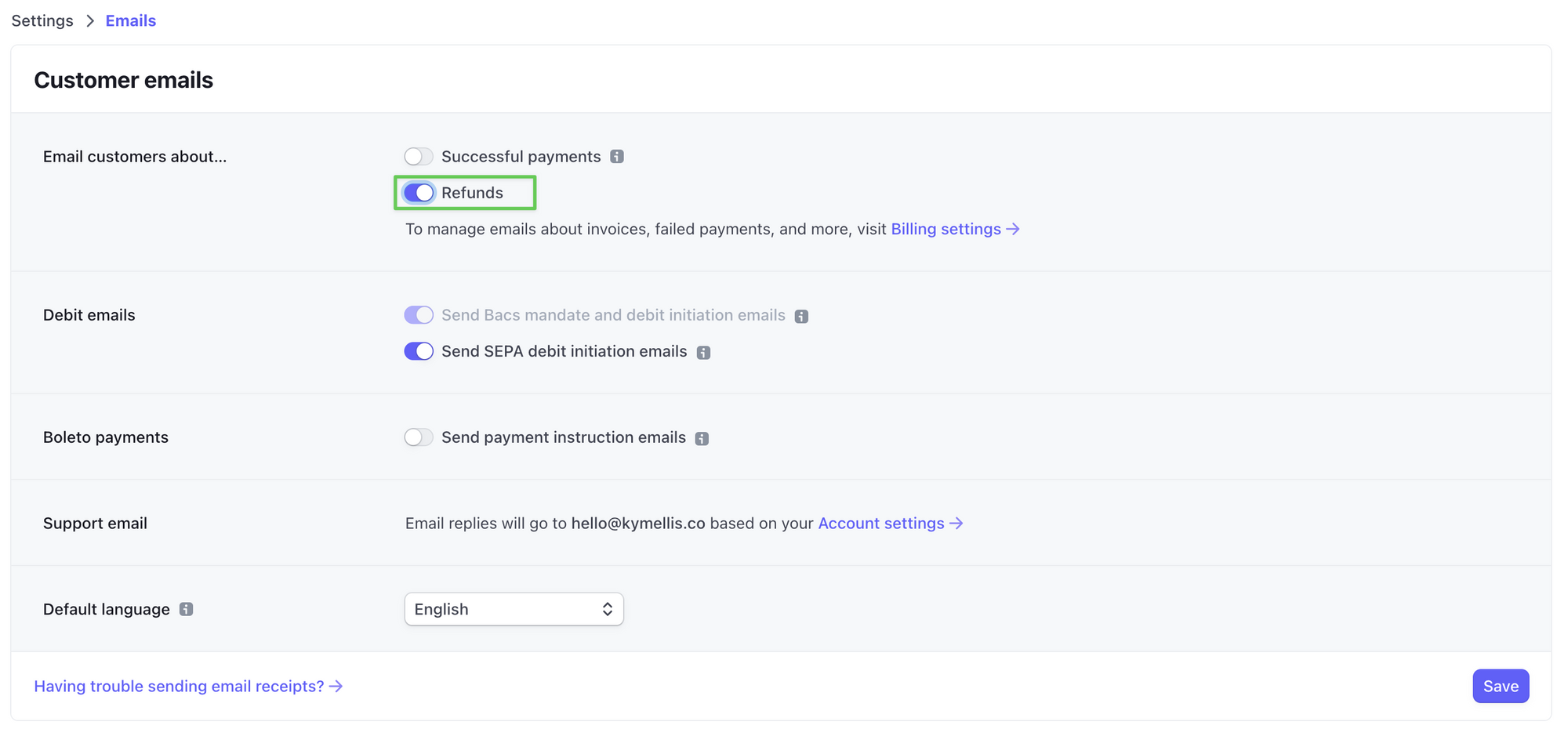Click info icon next to Default language
Viewport: 1568px width, 736px height.
[186, 610]
